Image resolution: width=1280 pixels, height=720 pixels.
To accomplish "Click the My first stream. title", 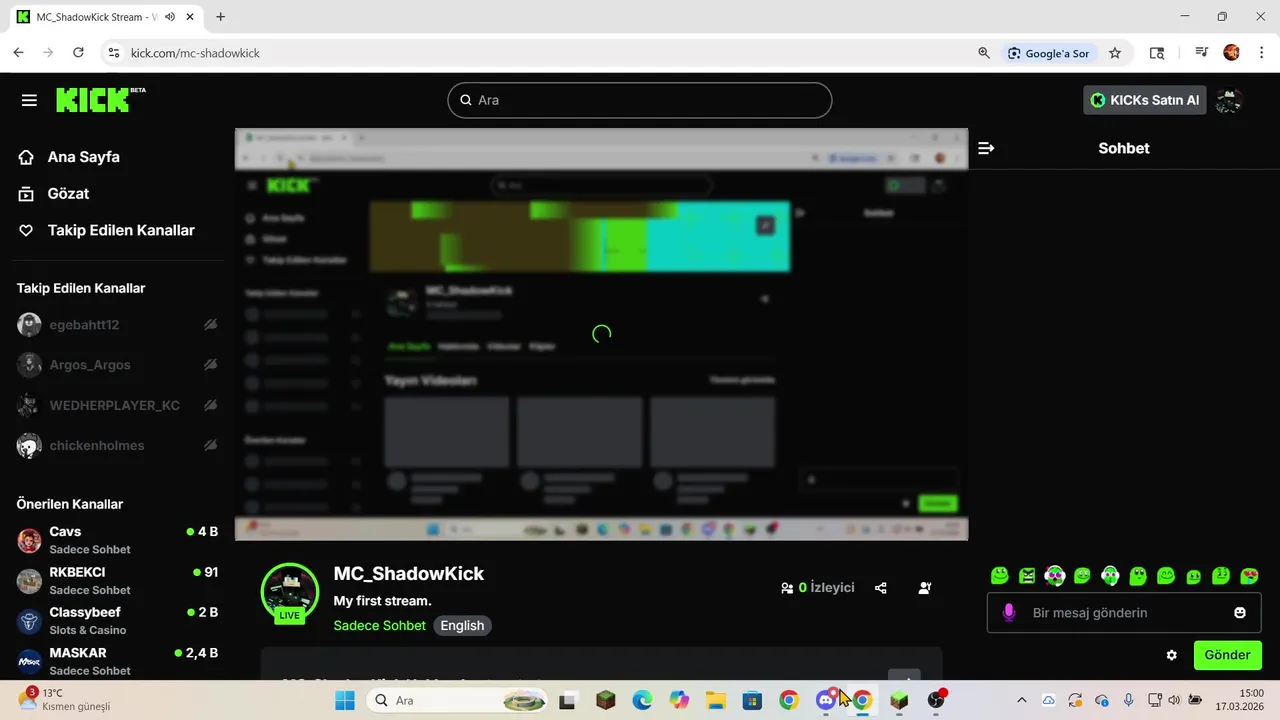I will coord(382,601).
